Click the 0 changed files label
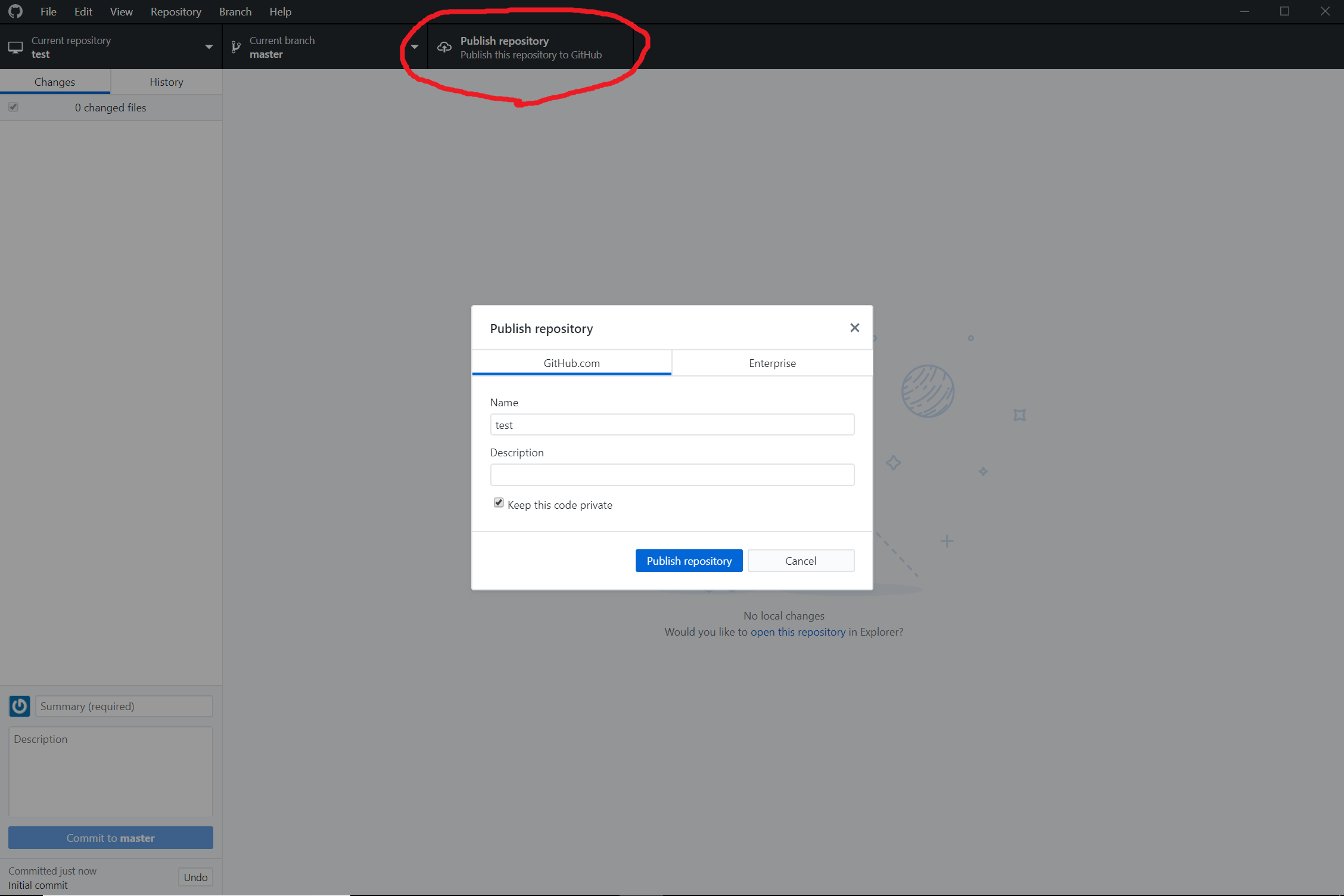The image size is (1344, 896). (x=111, y=107)
